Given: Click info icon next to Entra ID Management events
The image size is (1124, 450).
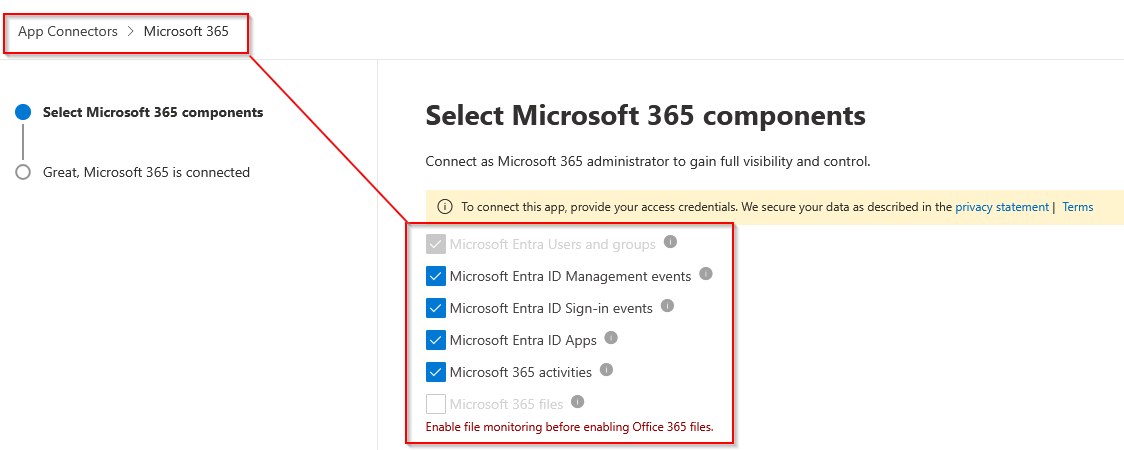Looking at the screenshot, I should click(706, 274).
